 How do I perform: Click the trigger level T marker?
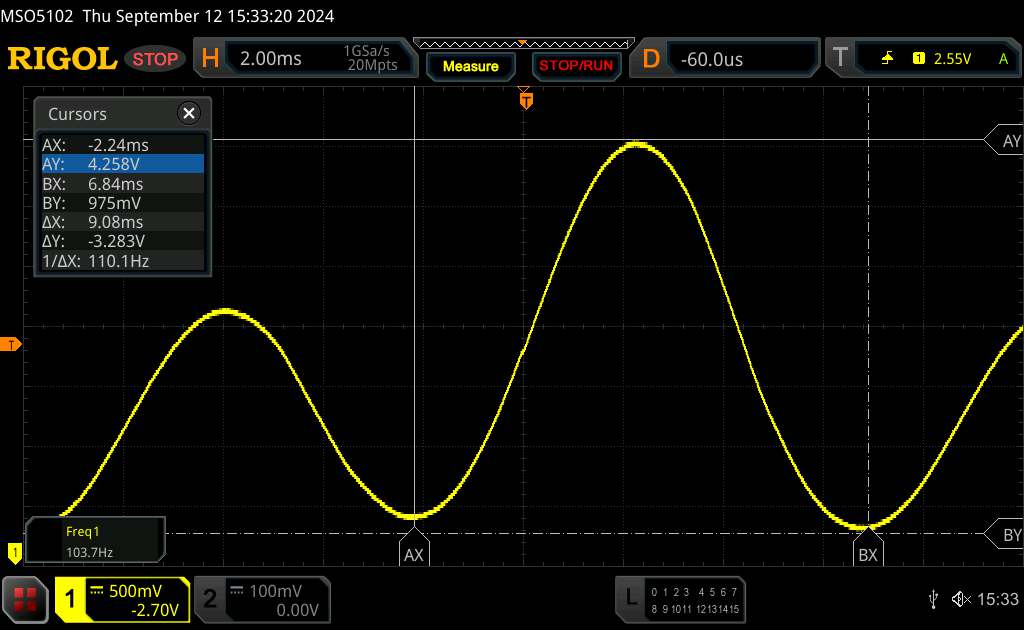click(x=11, y=345)
